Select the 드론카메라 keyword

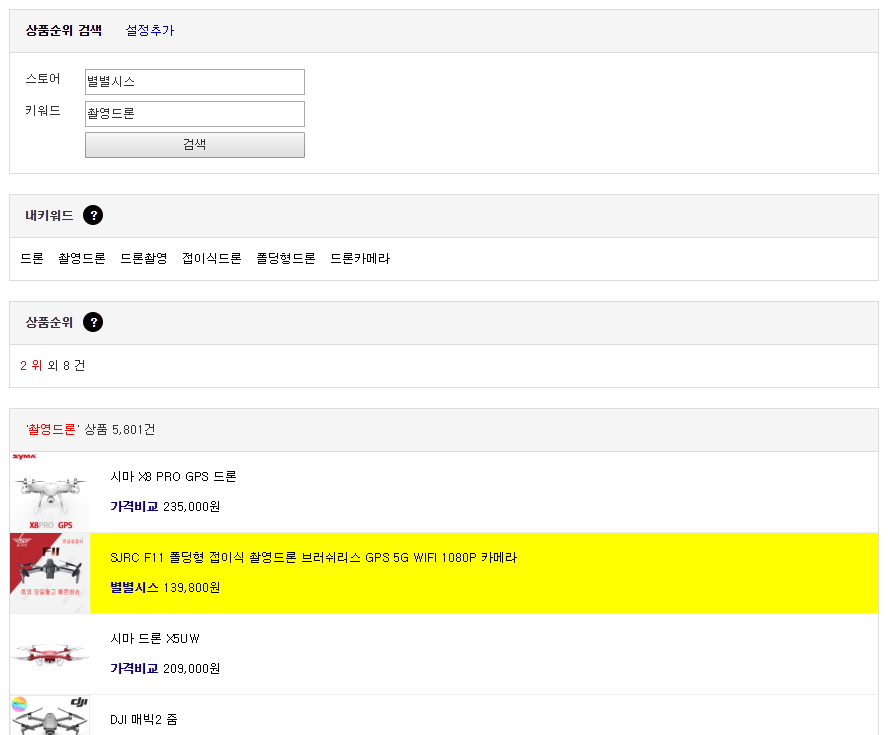360,259
